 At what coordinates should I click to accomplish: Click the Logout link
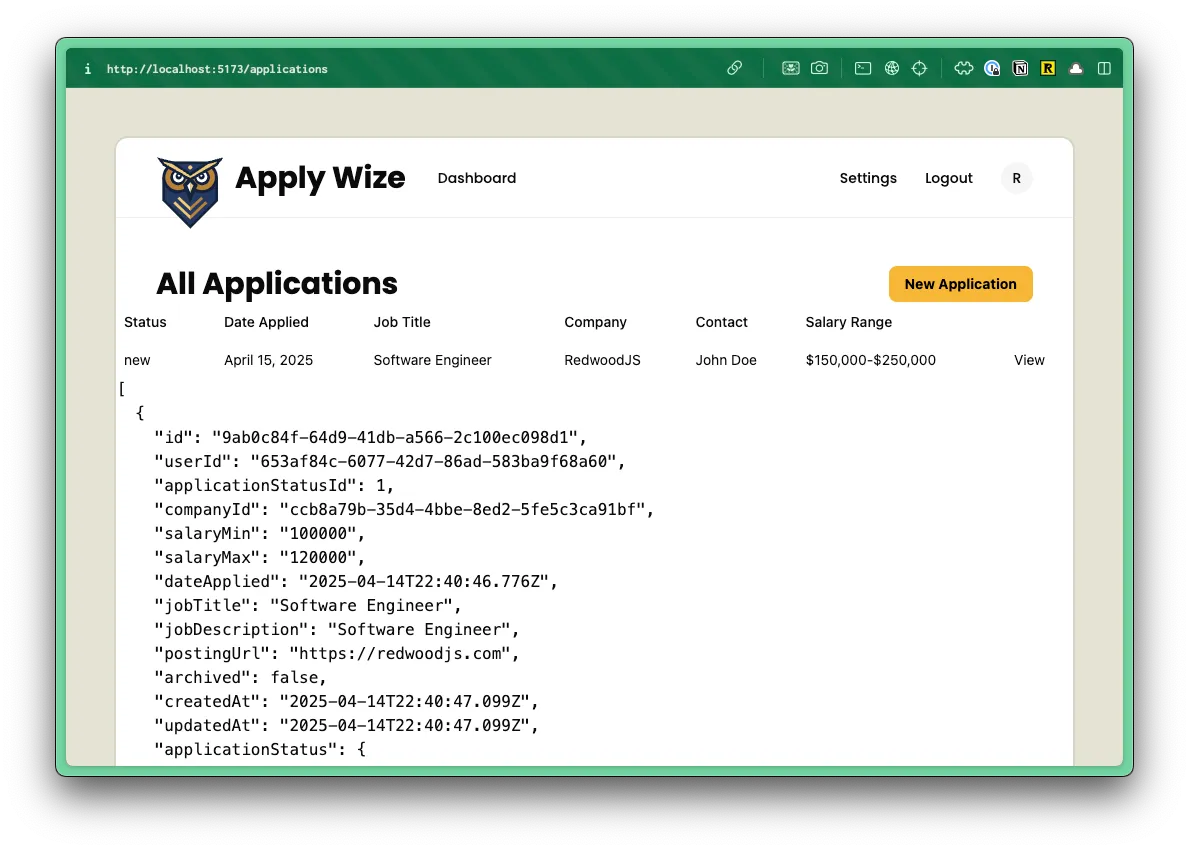pyautogui.click(x=948, y=178)
